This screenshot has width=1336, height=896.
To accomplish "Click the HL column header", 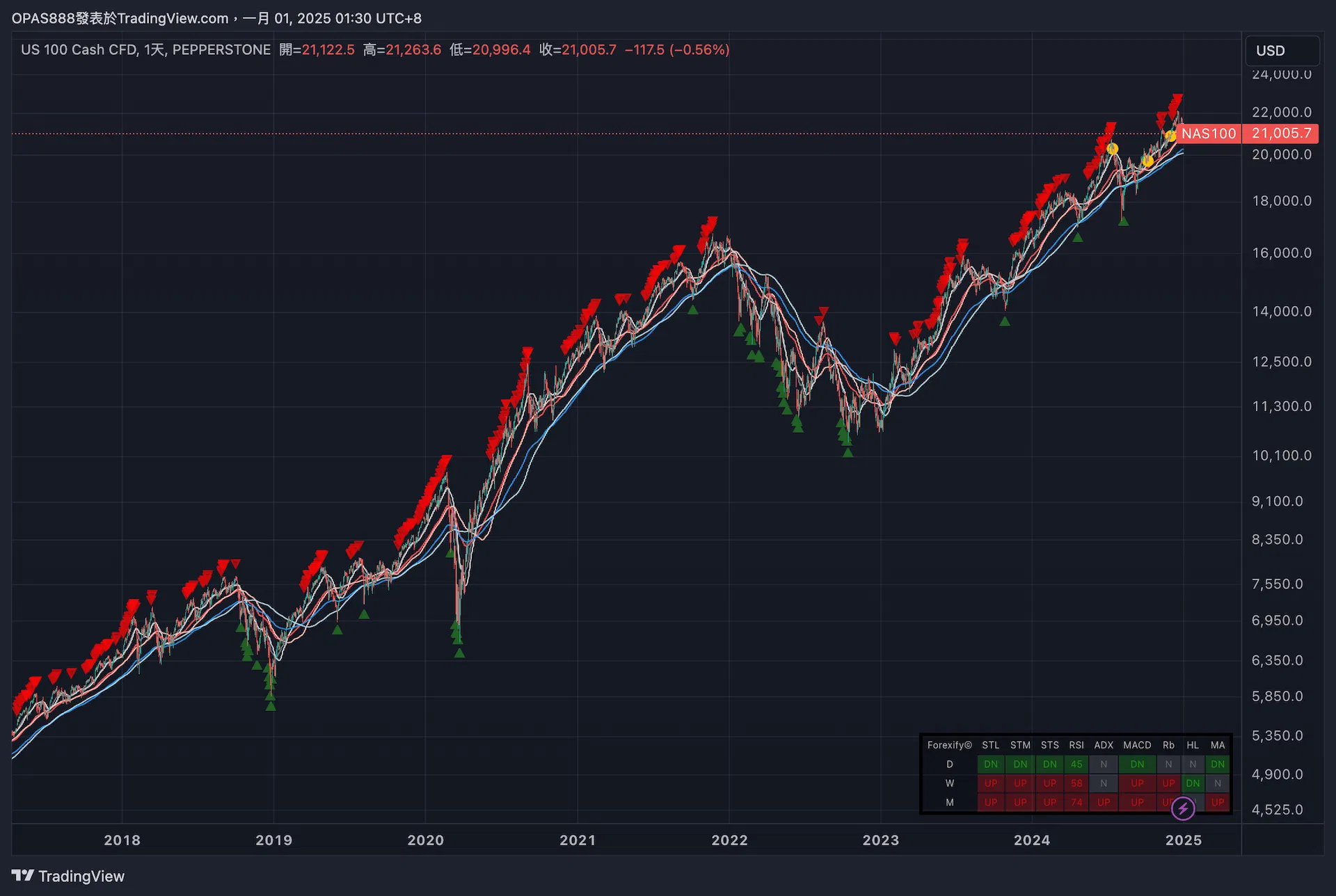I will pyautogui.click(x=1193, y=745).
